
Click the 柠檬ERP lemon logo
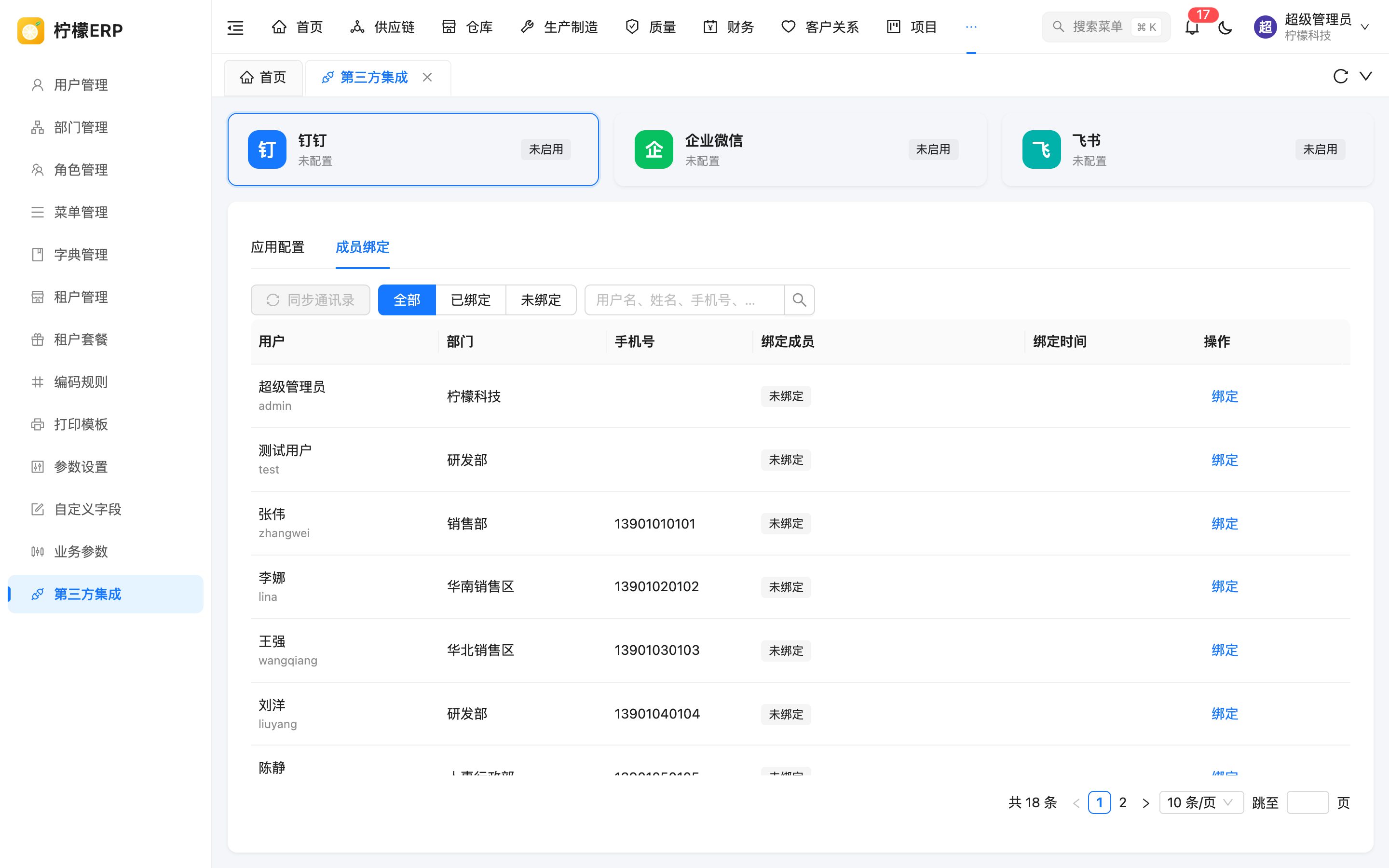coord(31,30)
